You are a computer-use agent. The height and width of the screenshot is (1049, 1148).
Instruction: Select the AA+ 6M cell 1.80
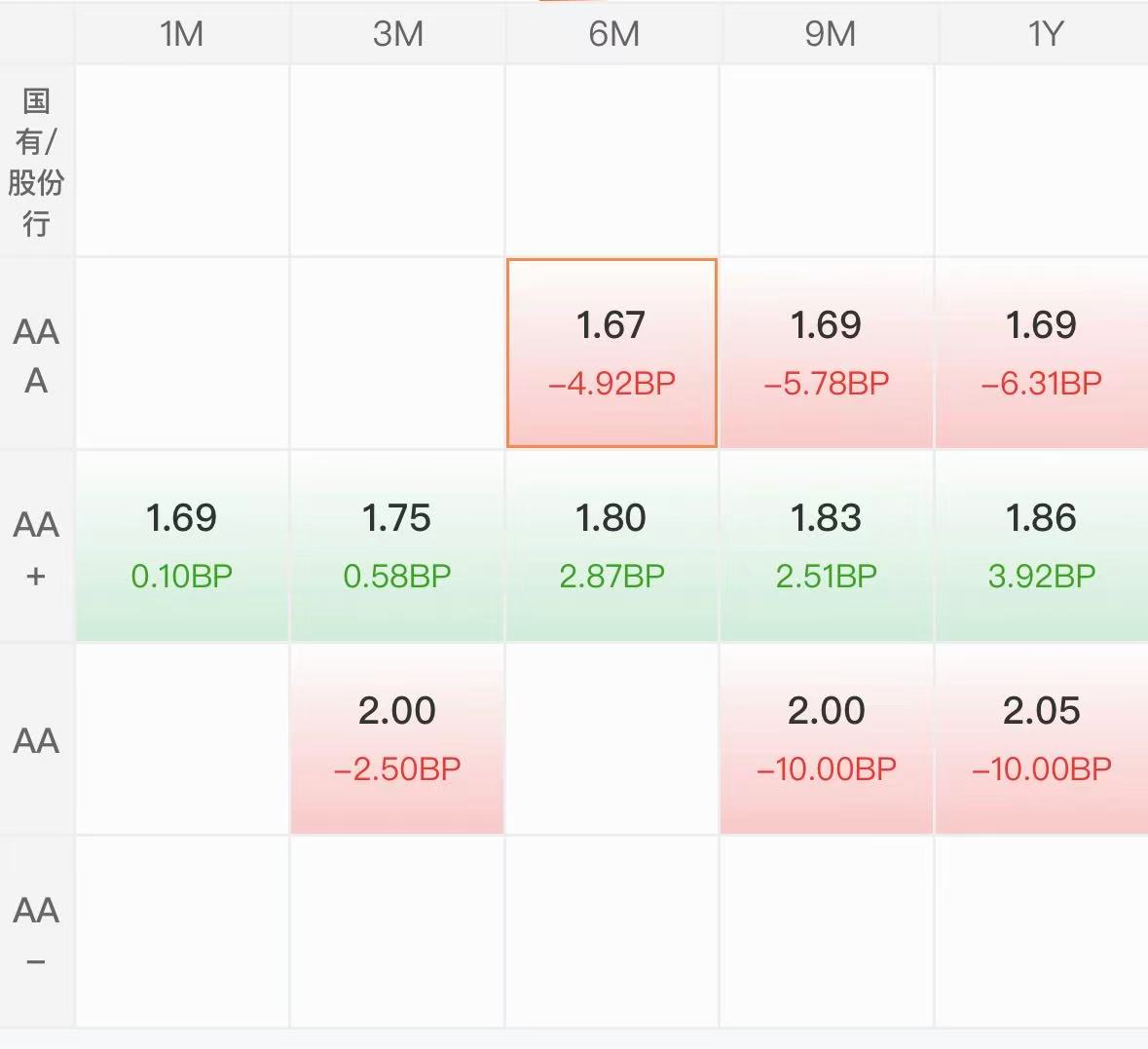(x=611, y=545)
